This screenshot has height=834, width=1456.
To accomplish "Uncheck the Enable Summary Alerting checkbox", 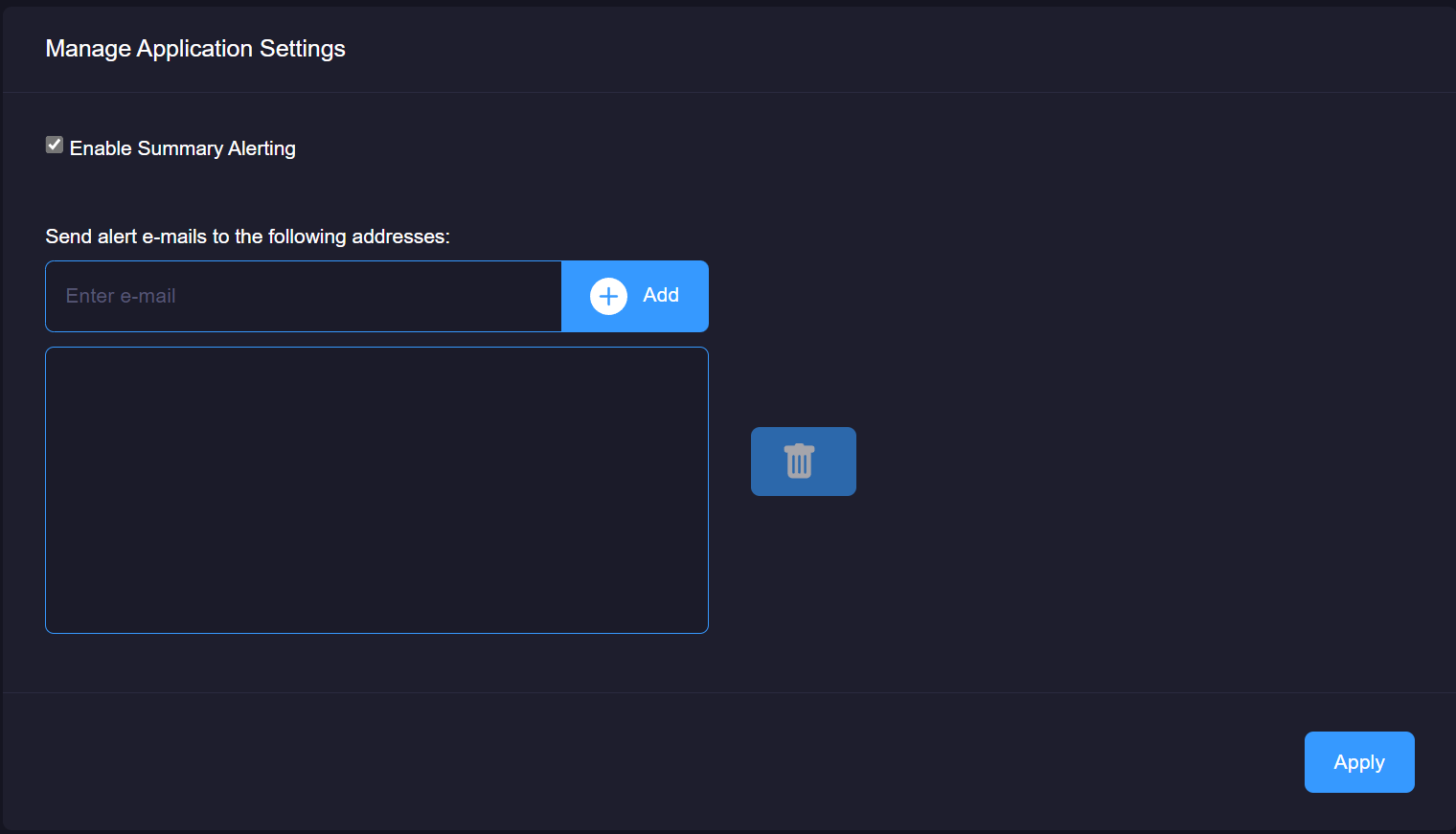I will [55, 145].
